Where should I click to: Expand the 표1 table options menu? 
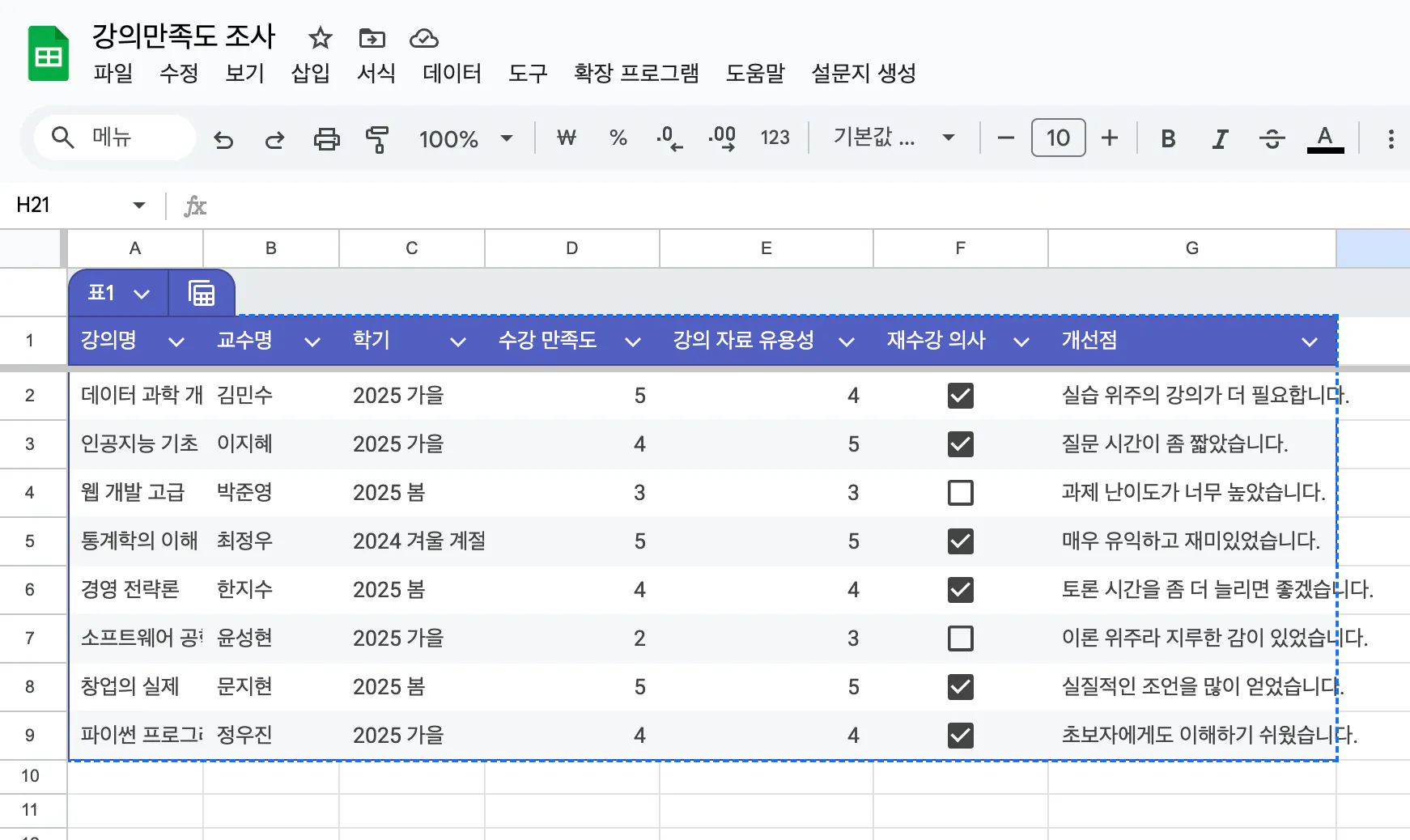coord(142,294)
